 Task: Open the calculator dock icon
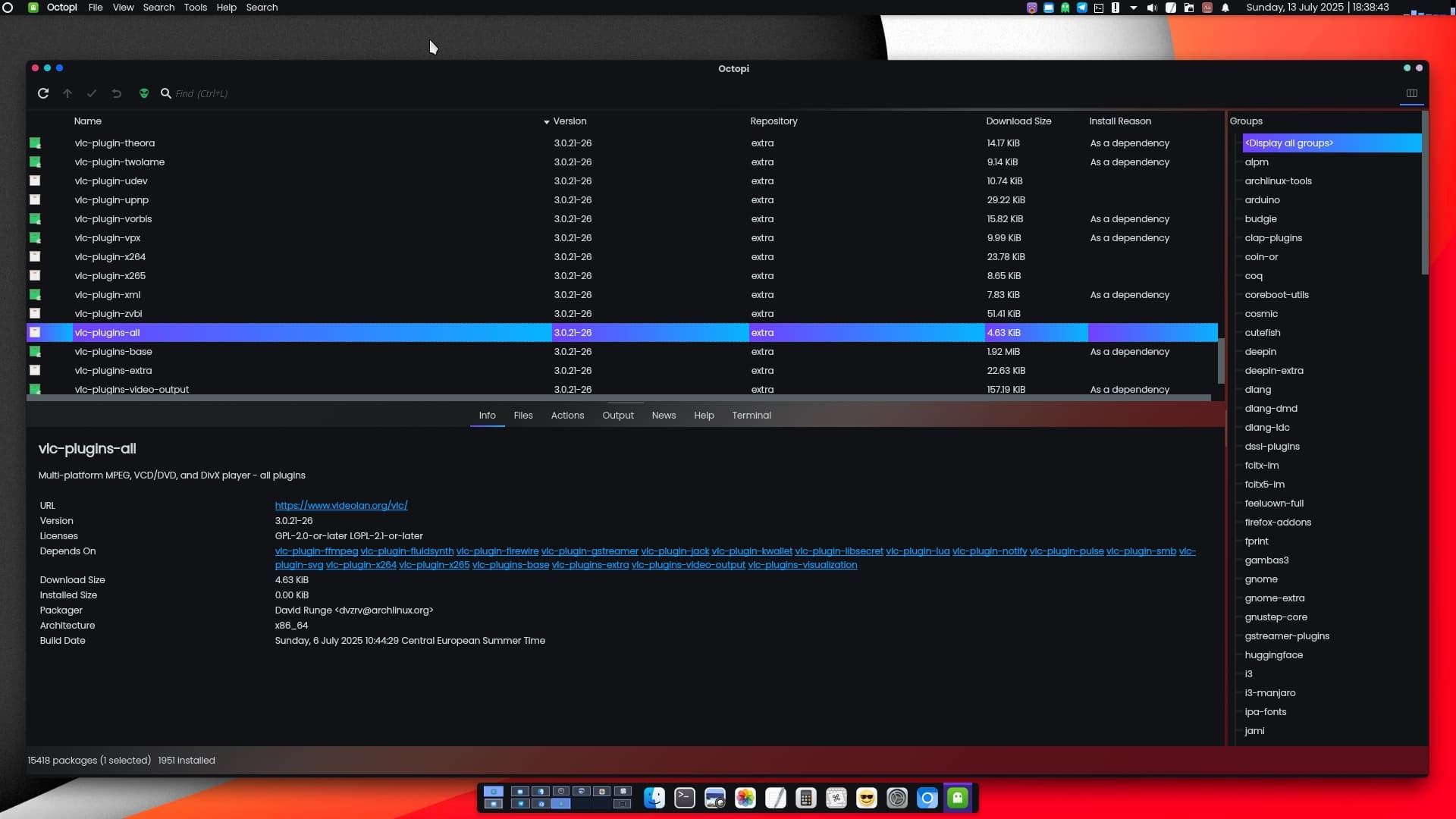coord(806,798)
